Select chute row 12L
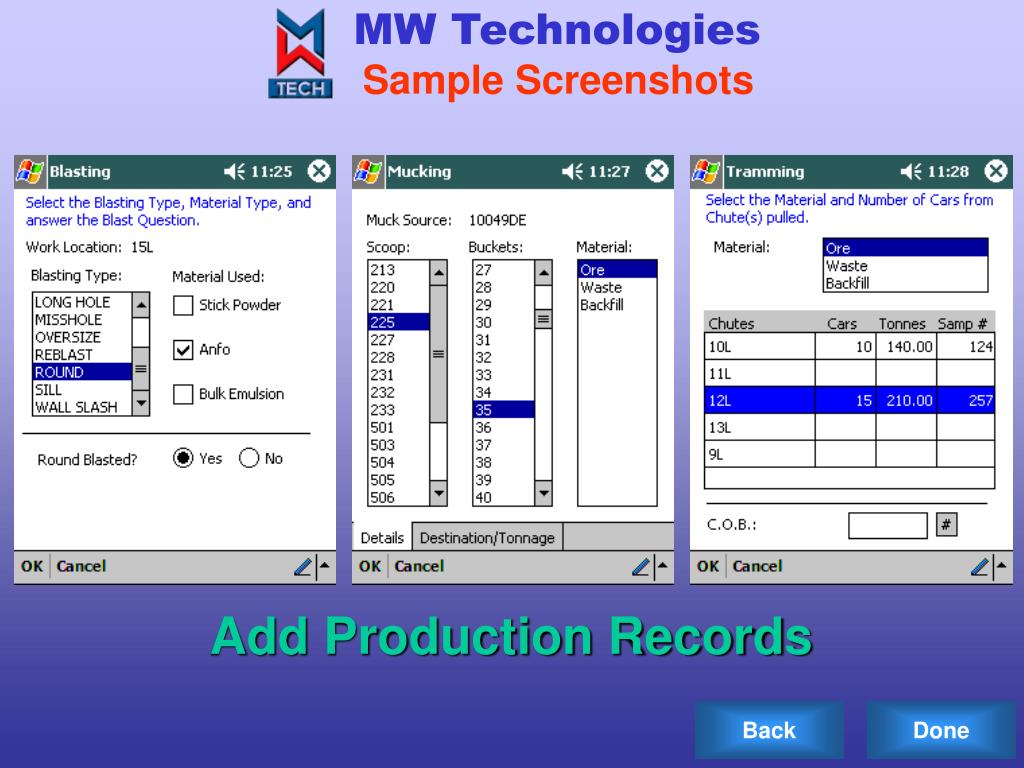 tap(850, 400)
